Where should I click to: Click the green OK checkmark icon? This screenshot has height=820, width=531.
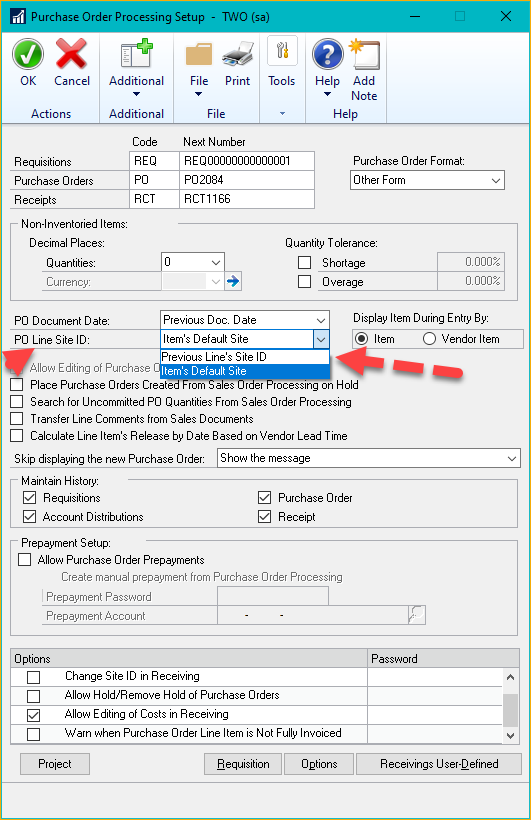tap(28, 54)
